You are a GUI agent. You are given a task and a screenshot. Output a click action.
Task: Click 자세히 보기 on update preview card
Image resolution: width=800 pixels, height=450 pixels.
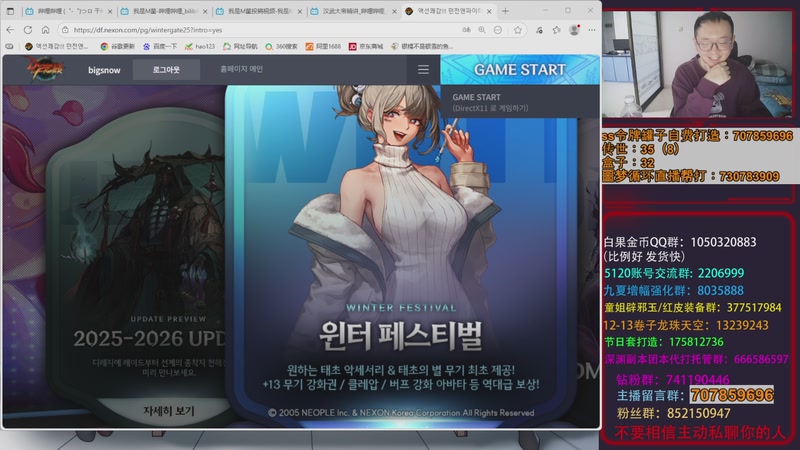tap(168, 411)
